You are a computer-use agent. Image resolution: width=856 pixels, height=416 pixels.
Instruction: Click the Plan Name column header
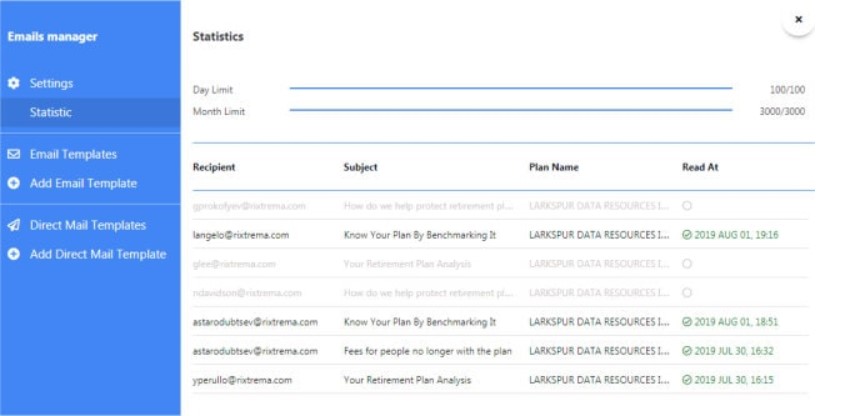[x=553, y=167]
